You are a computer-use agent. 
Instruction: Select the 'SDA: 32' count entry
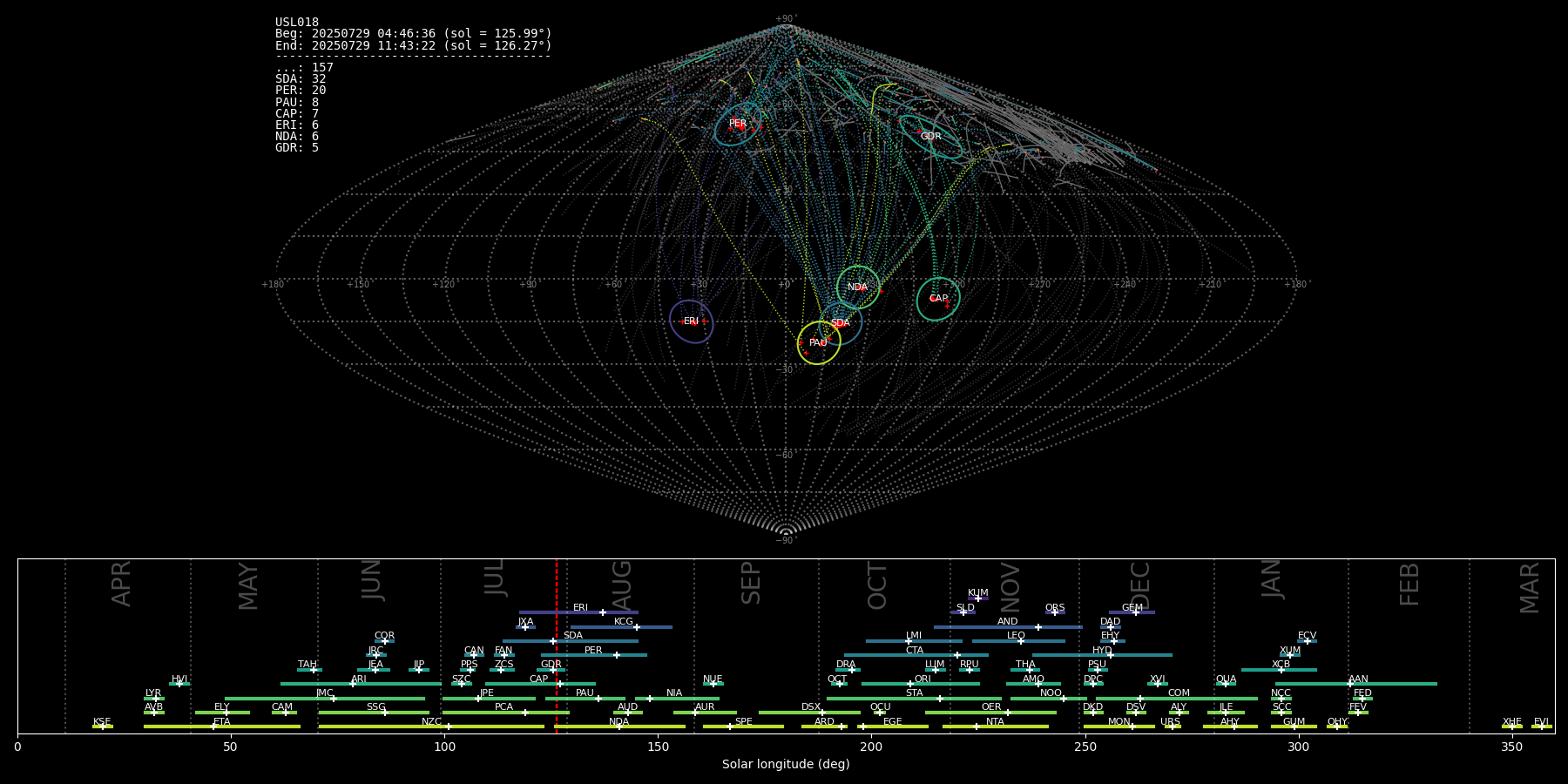[x=301, y=79]
